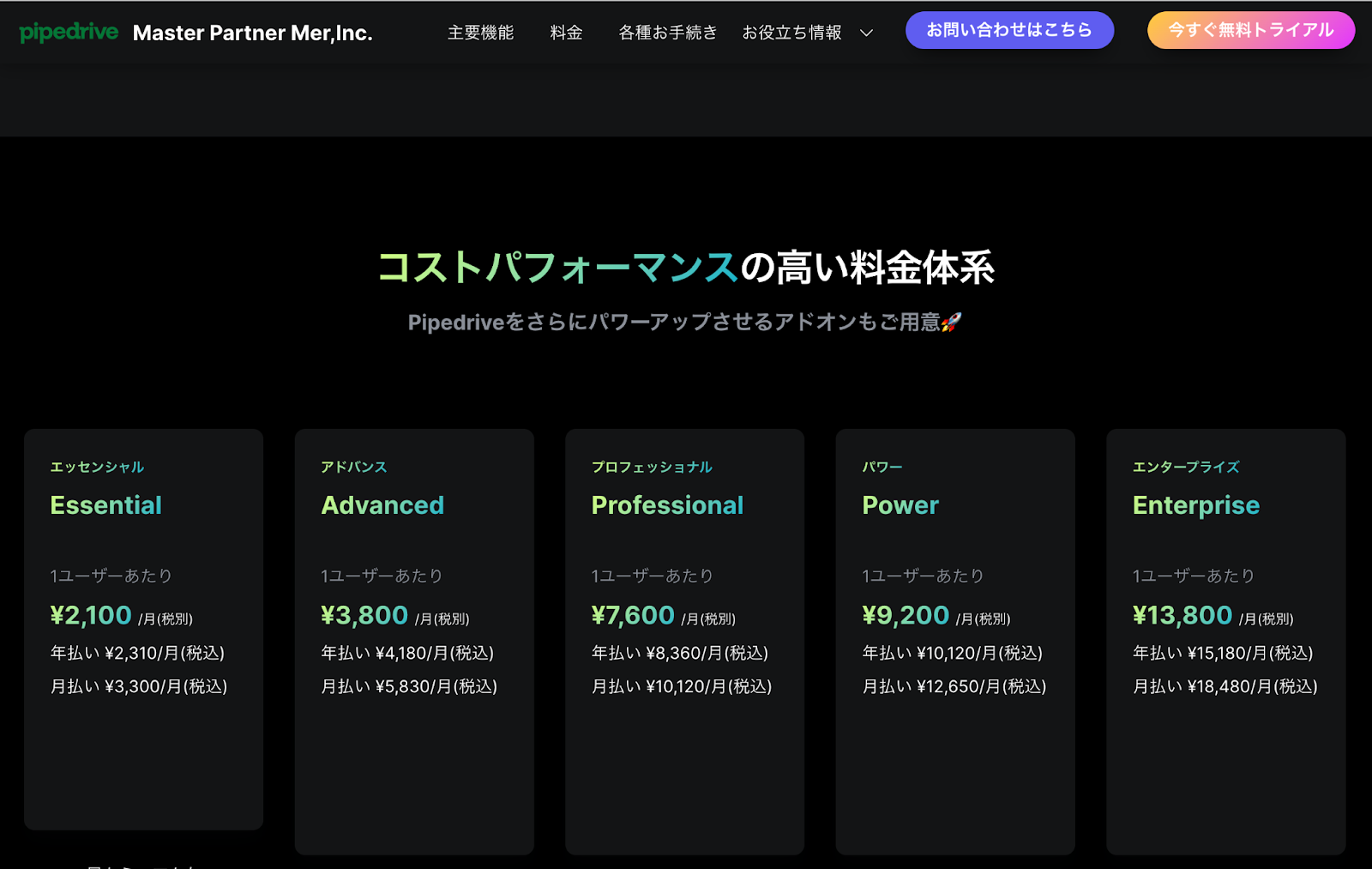Select the Essential plan heading

coord(106,505)
